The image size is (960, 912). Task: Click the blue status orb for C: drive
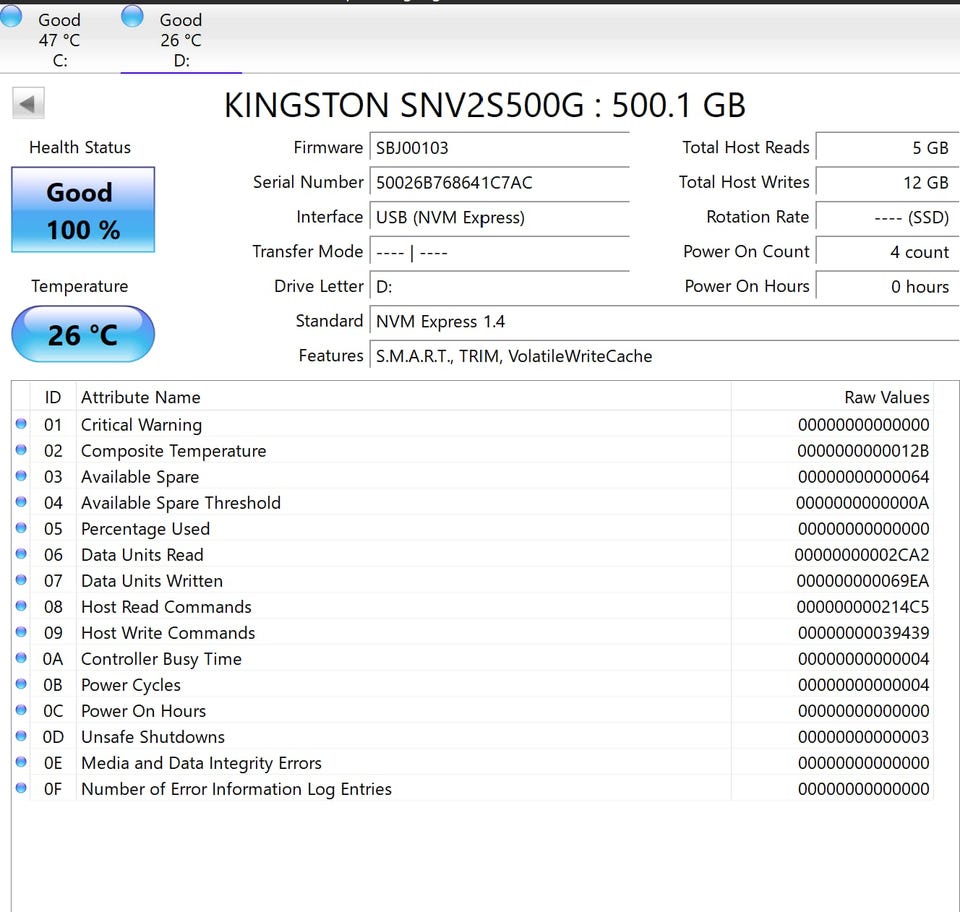click(10, 16)
